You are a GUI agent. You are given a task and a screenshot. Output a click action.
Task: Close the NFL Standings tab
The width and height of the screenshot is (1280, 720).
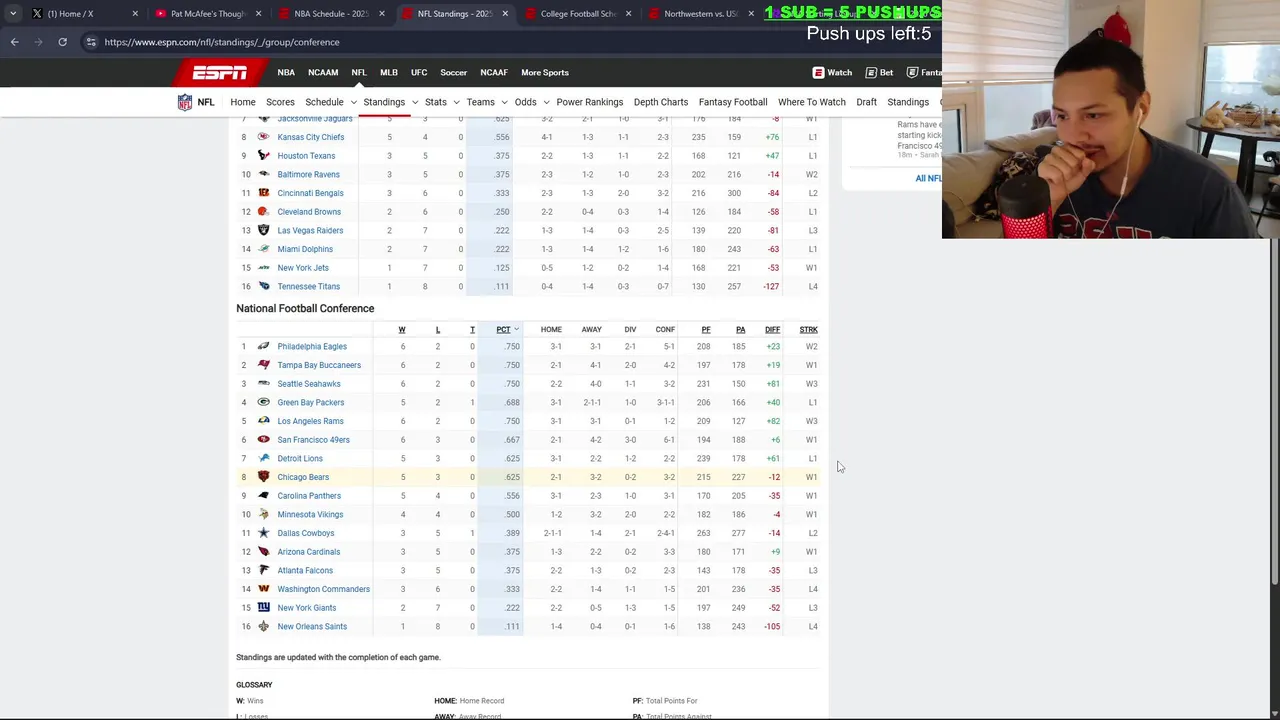[x=505, y=14]
